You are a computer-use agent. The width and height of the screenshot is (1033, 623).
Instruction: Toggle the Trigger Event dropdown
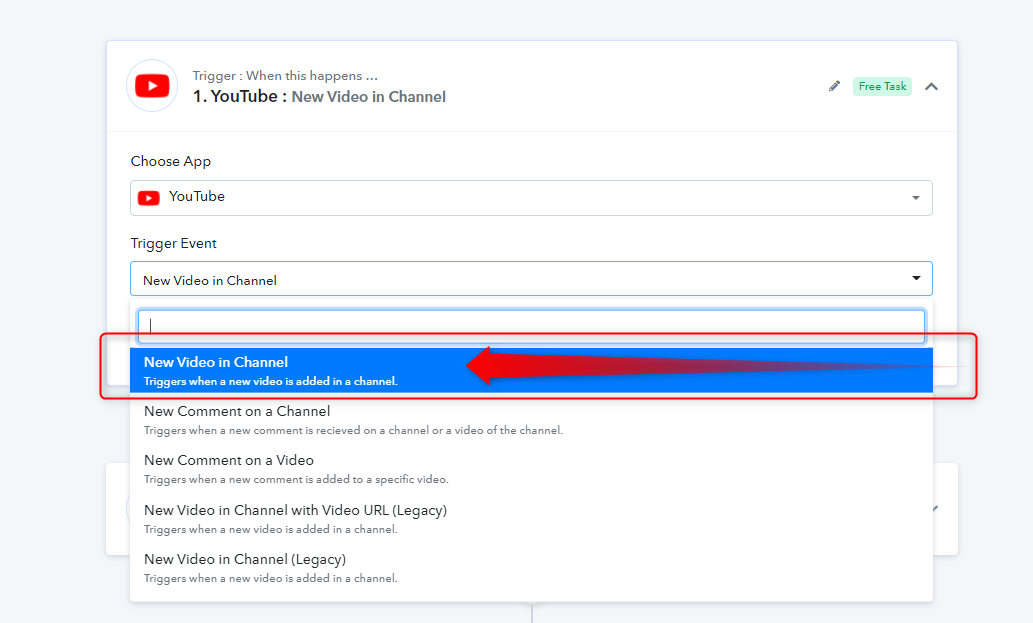coord(531,279)
